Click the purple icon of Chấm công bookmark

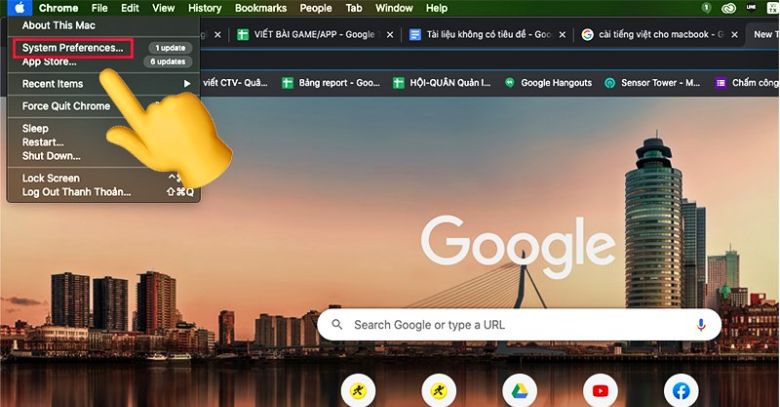click(x=721, y=83)
